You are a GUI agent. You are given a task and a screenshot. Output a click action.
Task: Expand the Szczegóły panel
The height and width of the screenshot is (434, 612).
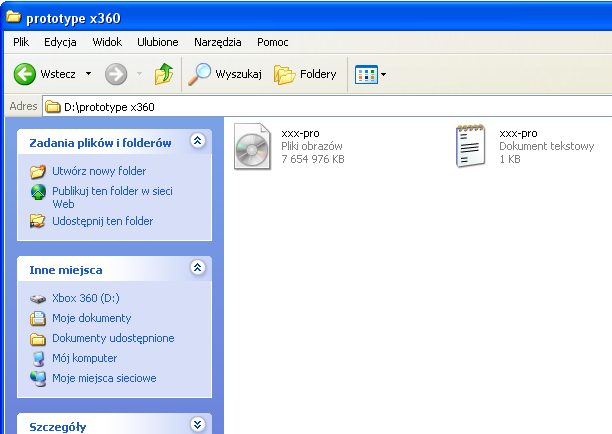[197, 425]
